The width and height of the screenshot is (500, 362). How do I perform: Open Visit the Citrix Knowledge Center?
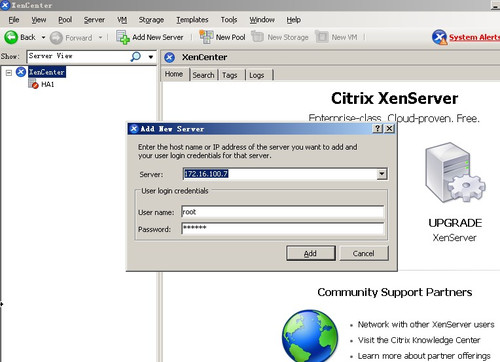click(x=419, y=340)
